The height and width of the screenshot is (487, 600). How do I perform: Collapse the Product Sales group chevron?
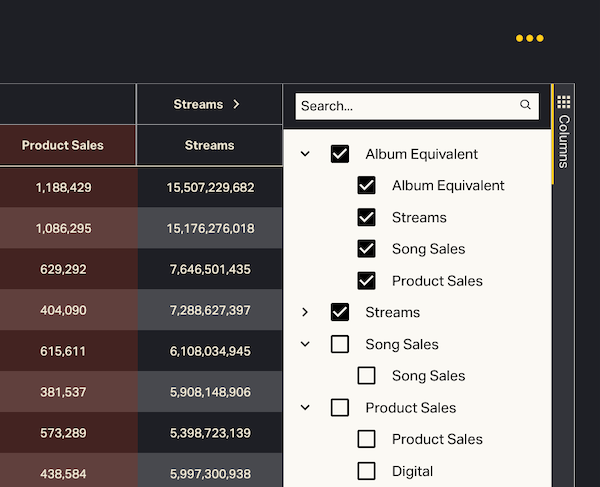[x=306, y=408]
